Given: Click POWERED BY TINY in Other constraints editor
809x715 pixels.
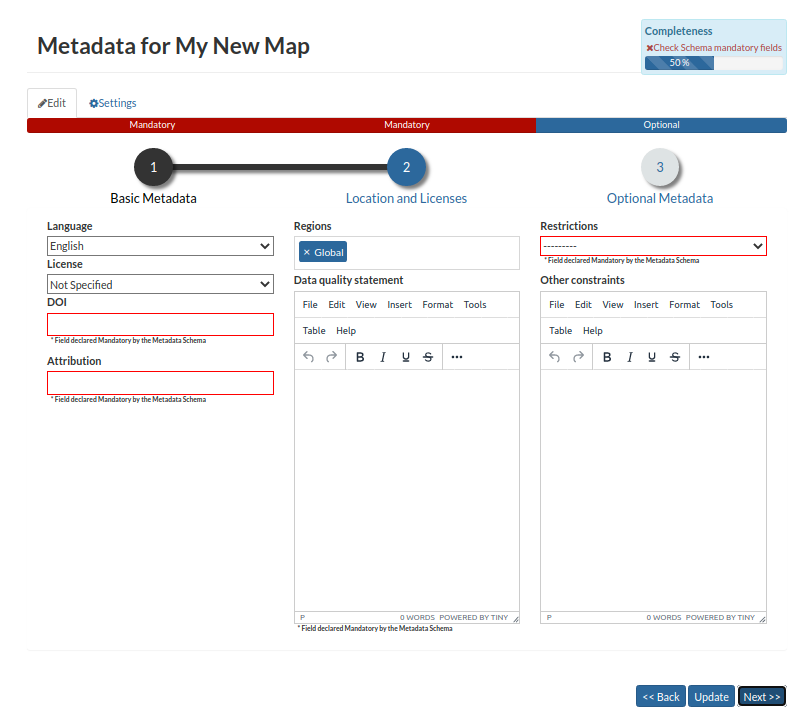Looking at the screenshot, I should point(720,618).
